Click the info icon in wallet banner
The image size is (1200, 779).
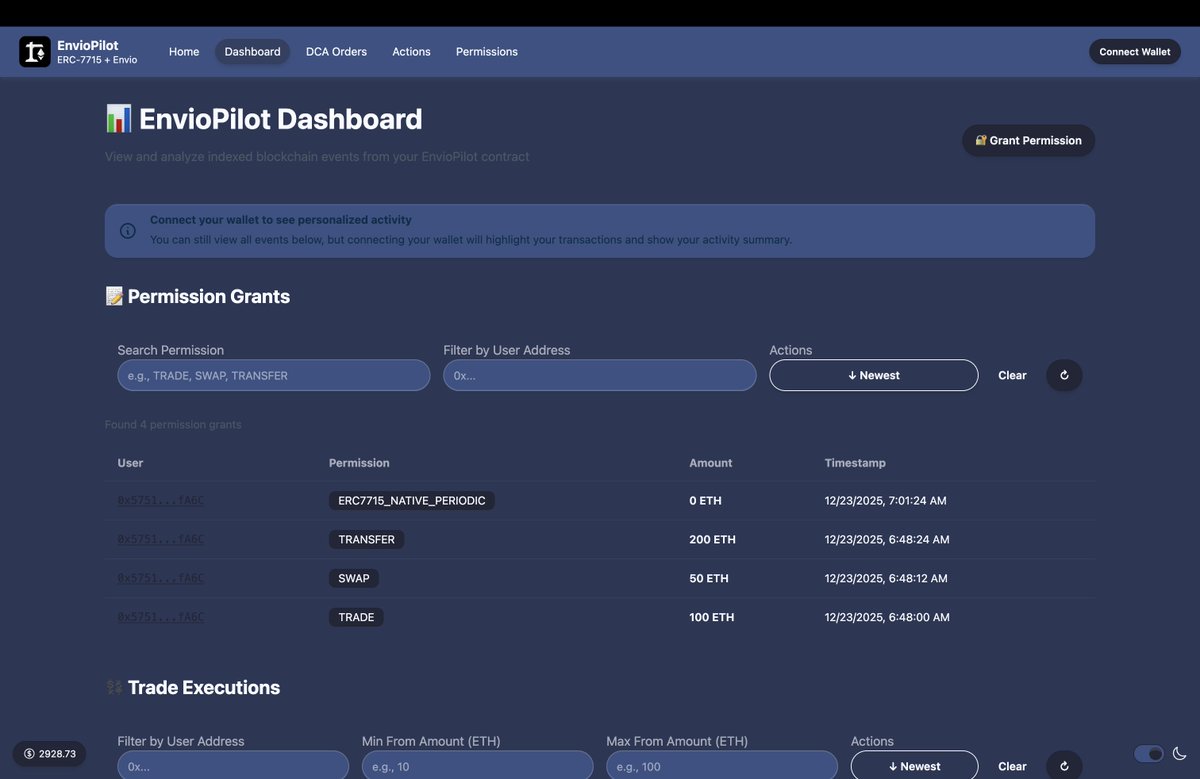pos(128,231)
